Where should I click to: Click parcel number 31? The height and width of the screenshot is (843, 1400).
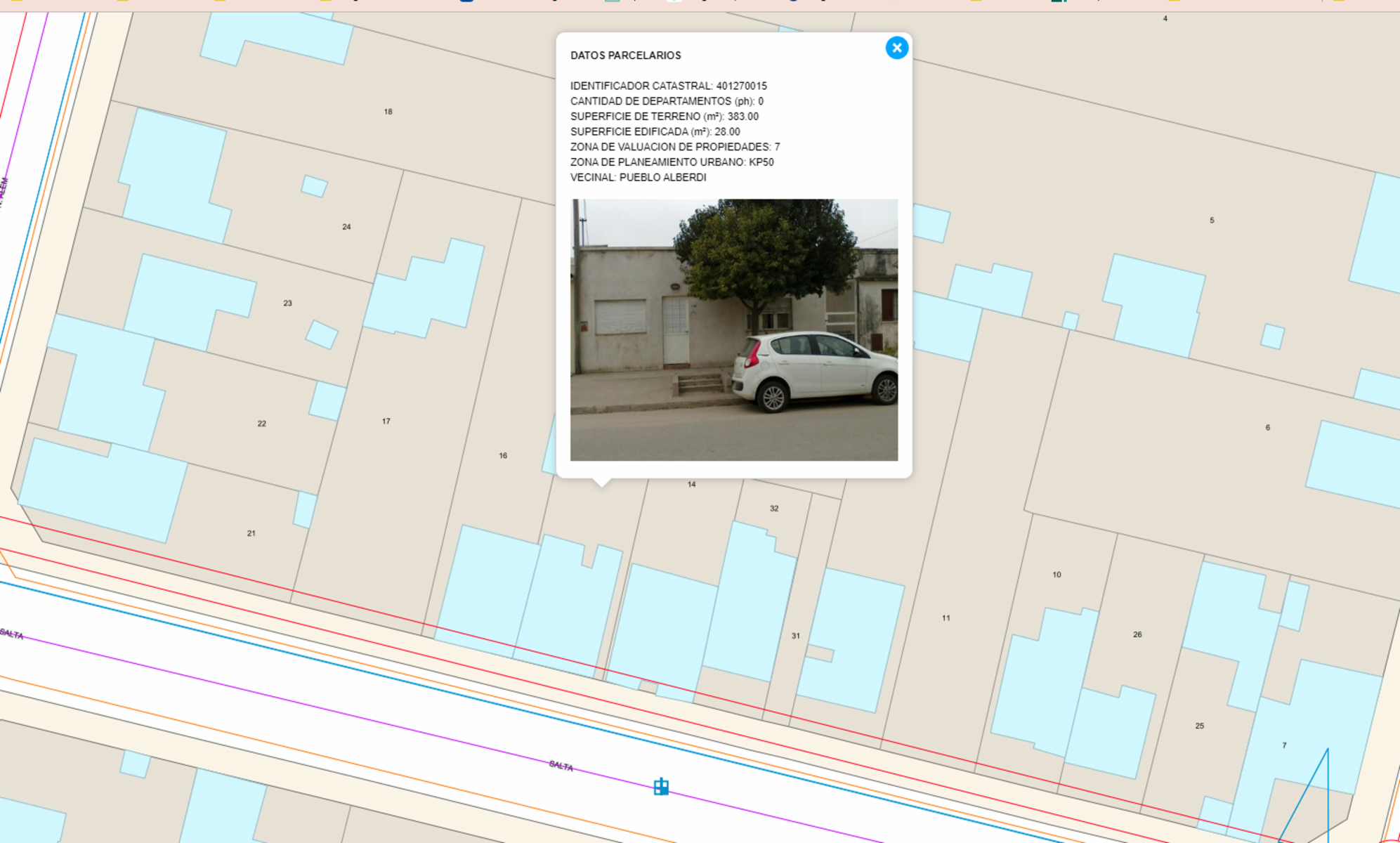(x=795, y=636)
